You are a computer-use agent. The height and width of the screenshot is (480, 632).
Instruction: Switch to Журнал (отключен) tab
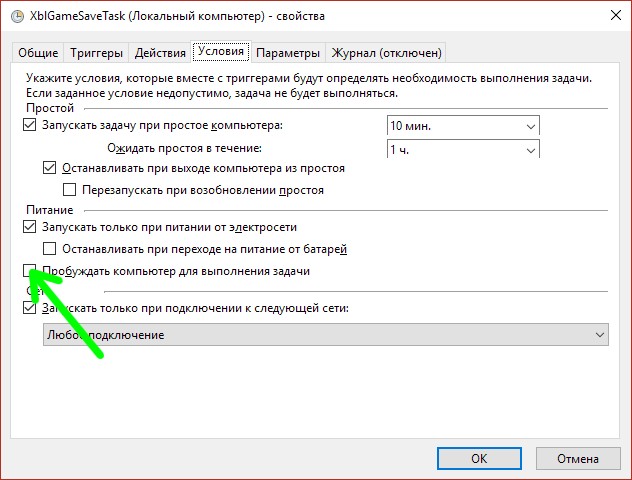tap(386, 53)
